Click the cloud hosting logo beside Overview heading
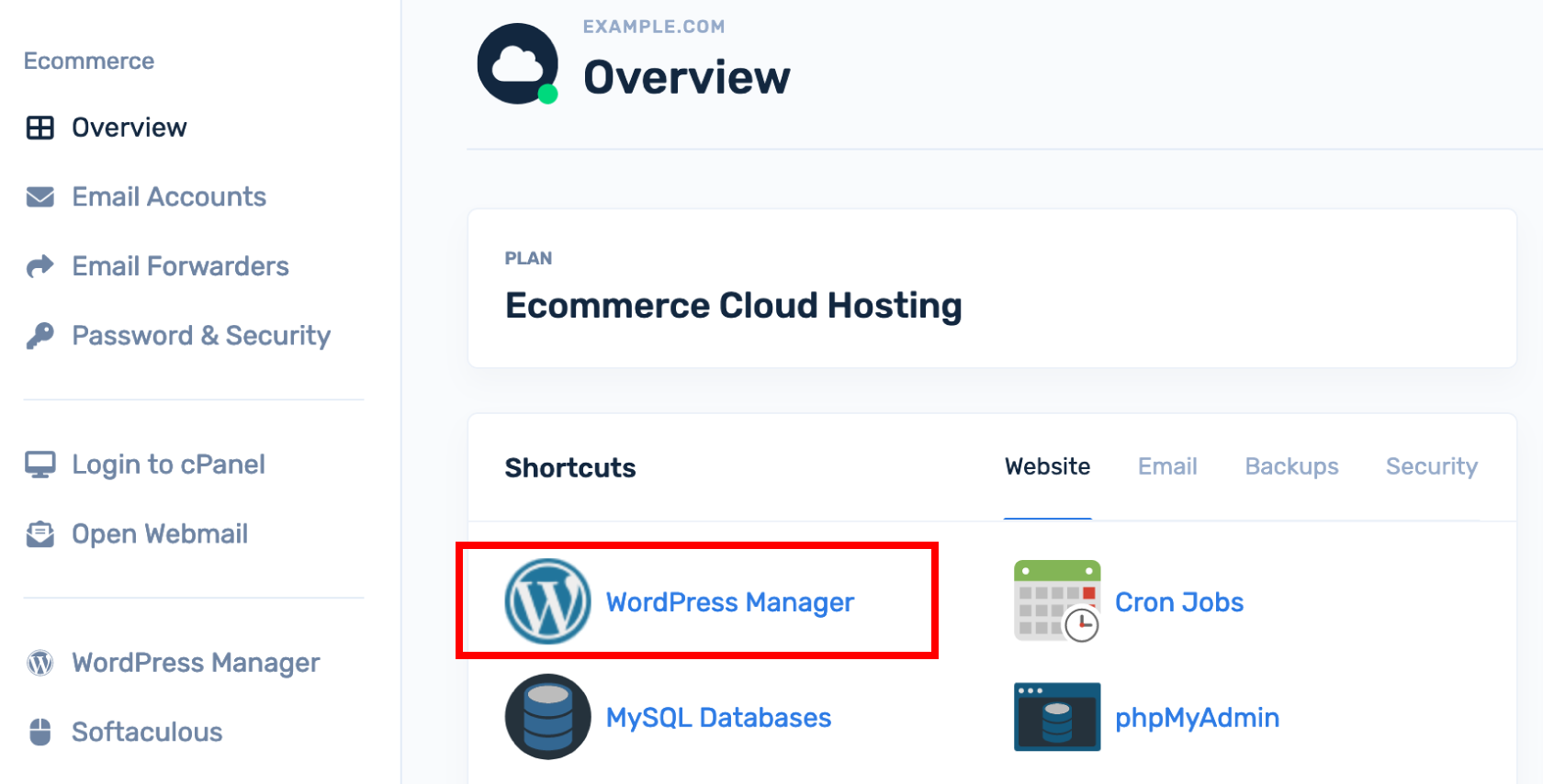Screen dimensions: 1543x784 click(518, 63)
